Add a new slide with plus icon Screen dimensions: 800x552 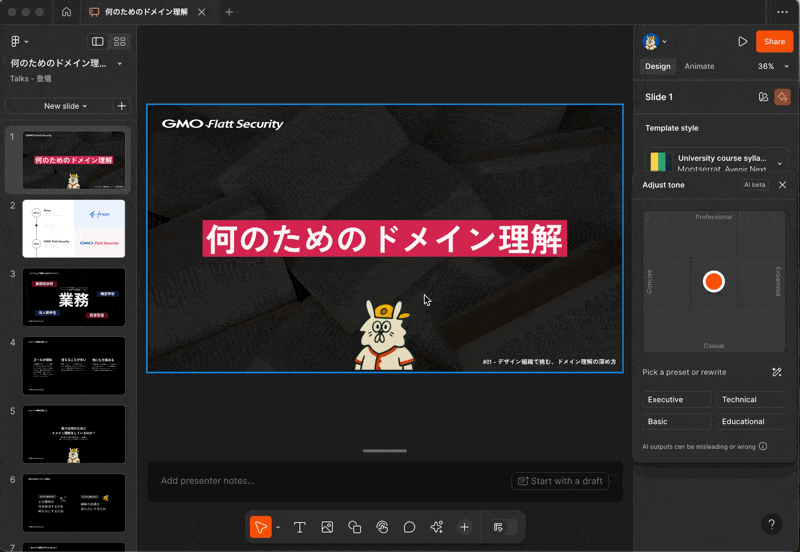coord(121,106)
